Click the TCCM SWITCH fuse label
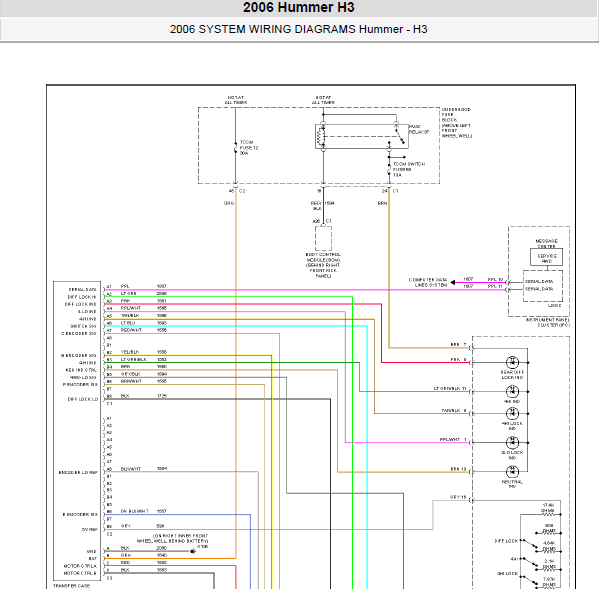 [x=409, y=169]
